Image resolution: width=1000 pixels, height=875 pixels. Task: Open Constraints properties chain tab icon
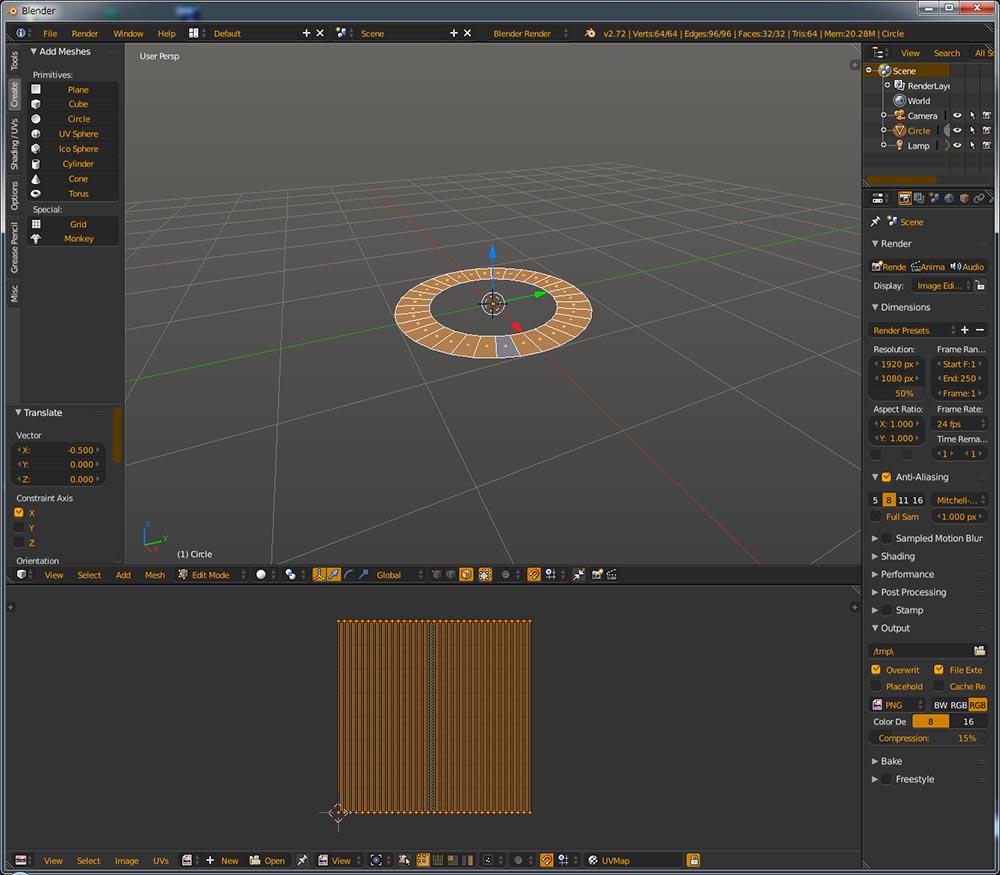coord(978,198)
